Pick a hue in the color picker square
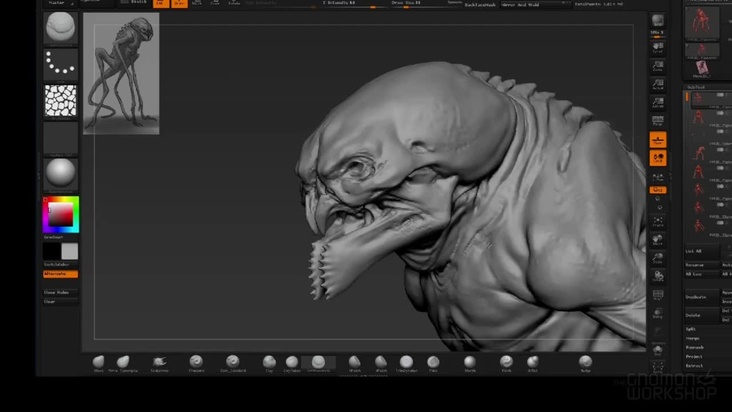 (61, 215)
